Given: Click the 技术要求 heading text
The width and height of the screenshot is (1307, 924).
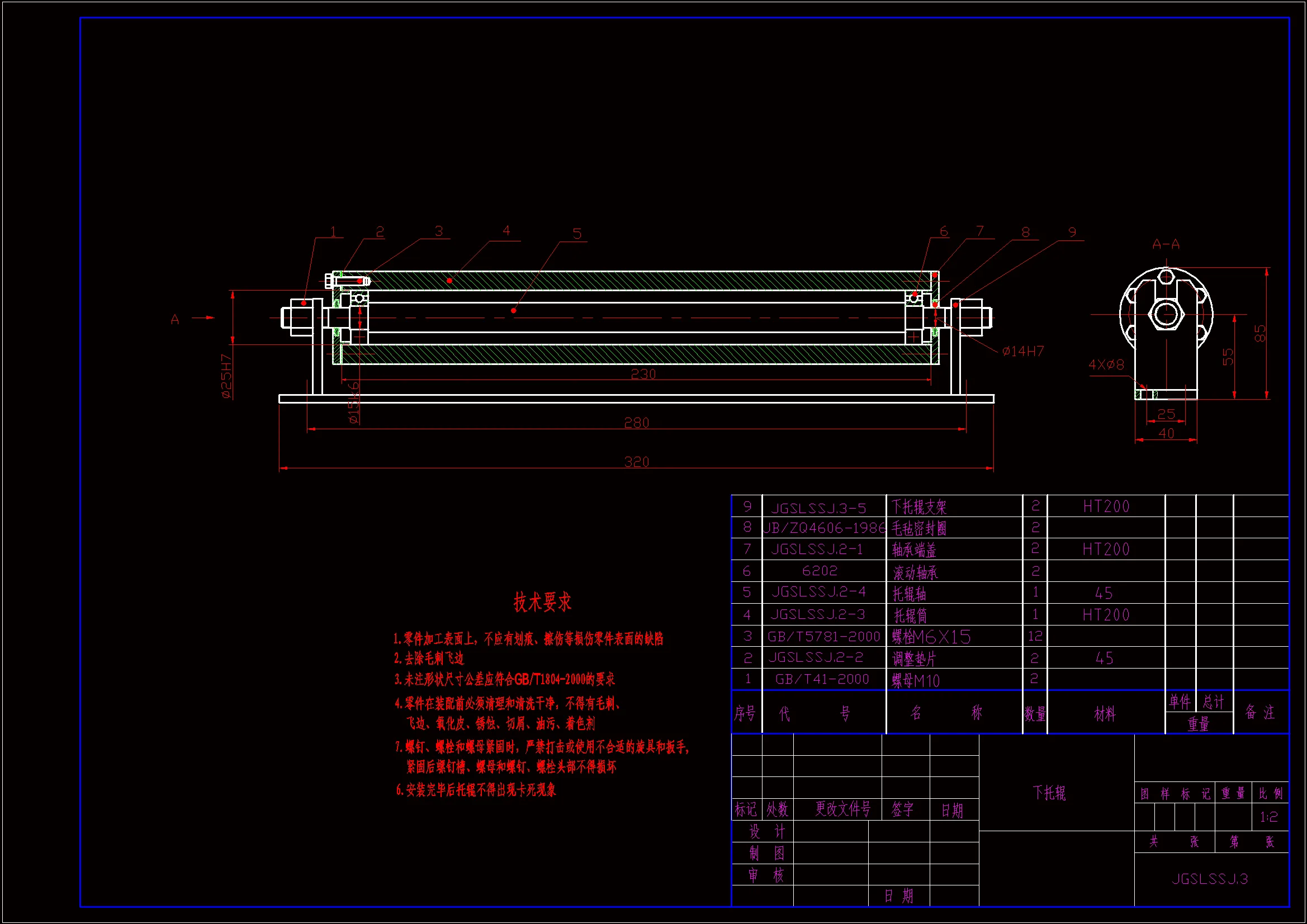Looking at the screenshot, I should point(542,602).
